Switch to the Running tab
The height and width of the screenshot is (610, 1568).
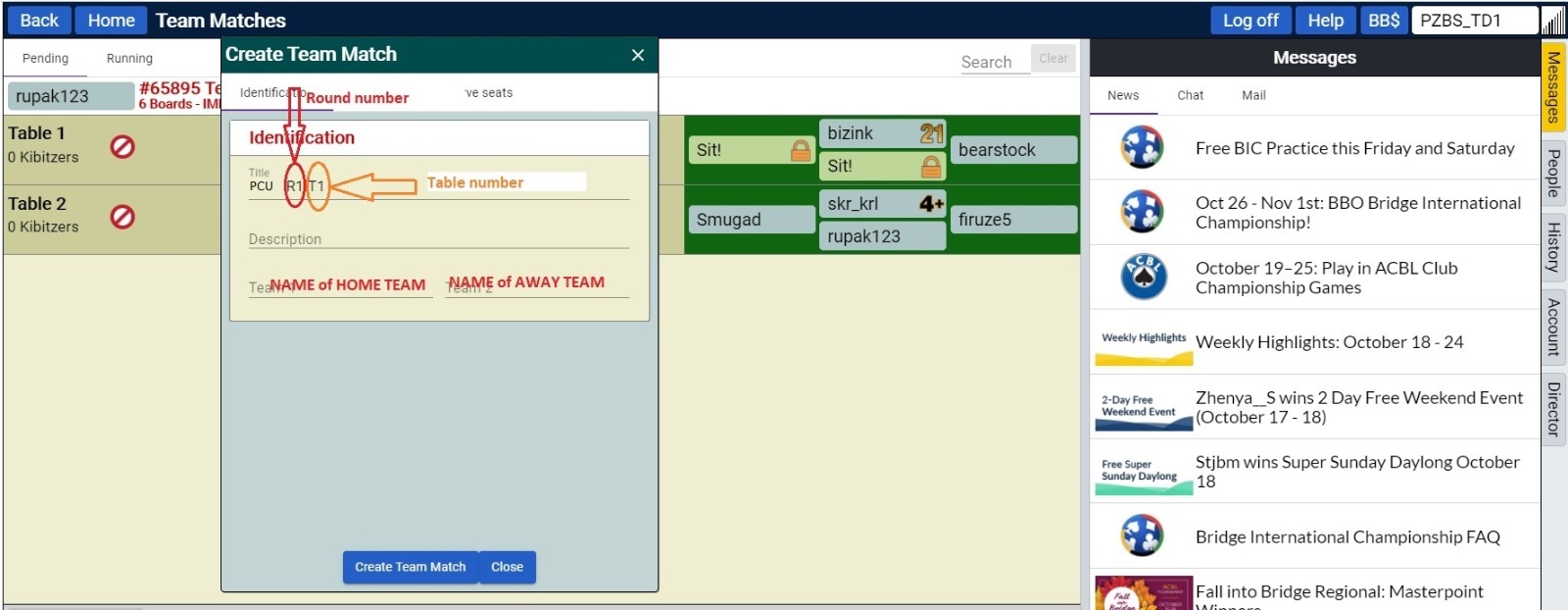tap(129, 59)
